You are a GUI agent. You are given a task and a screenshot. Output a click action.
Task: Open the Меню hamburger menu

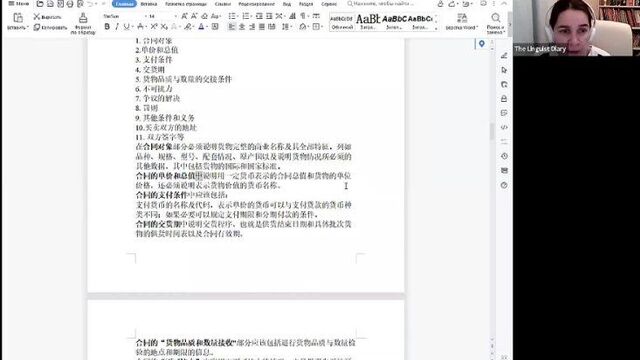tap(19, 4)
